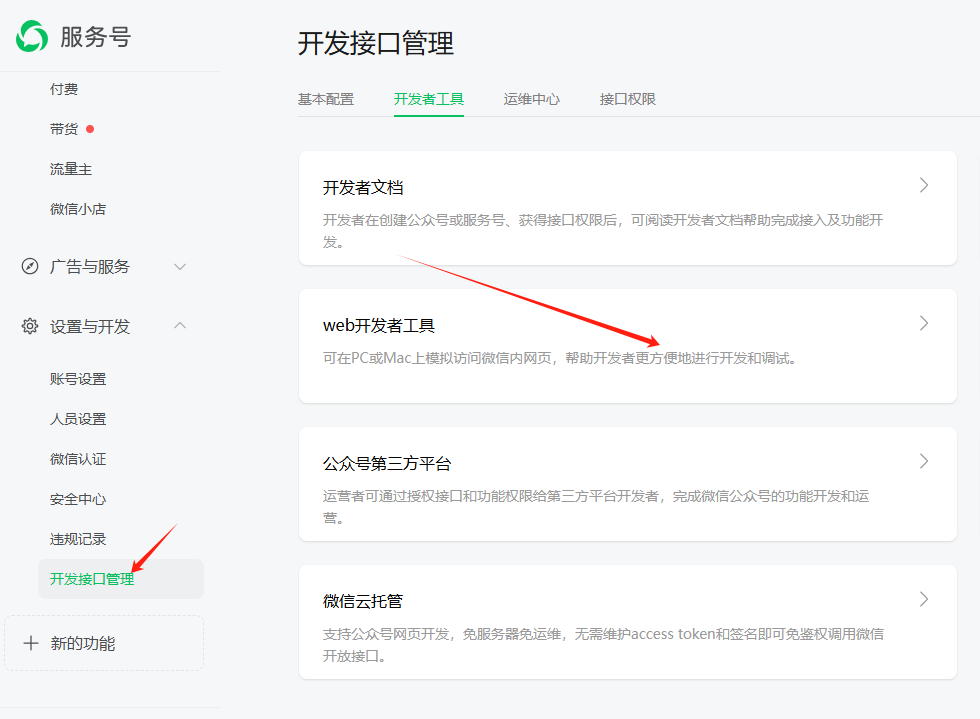The width and height of the screenshot is (980, 719).
Task: Open 带货 in the sidebar
Action: pos(64,129)
